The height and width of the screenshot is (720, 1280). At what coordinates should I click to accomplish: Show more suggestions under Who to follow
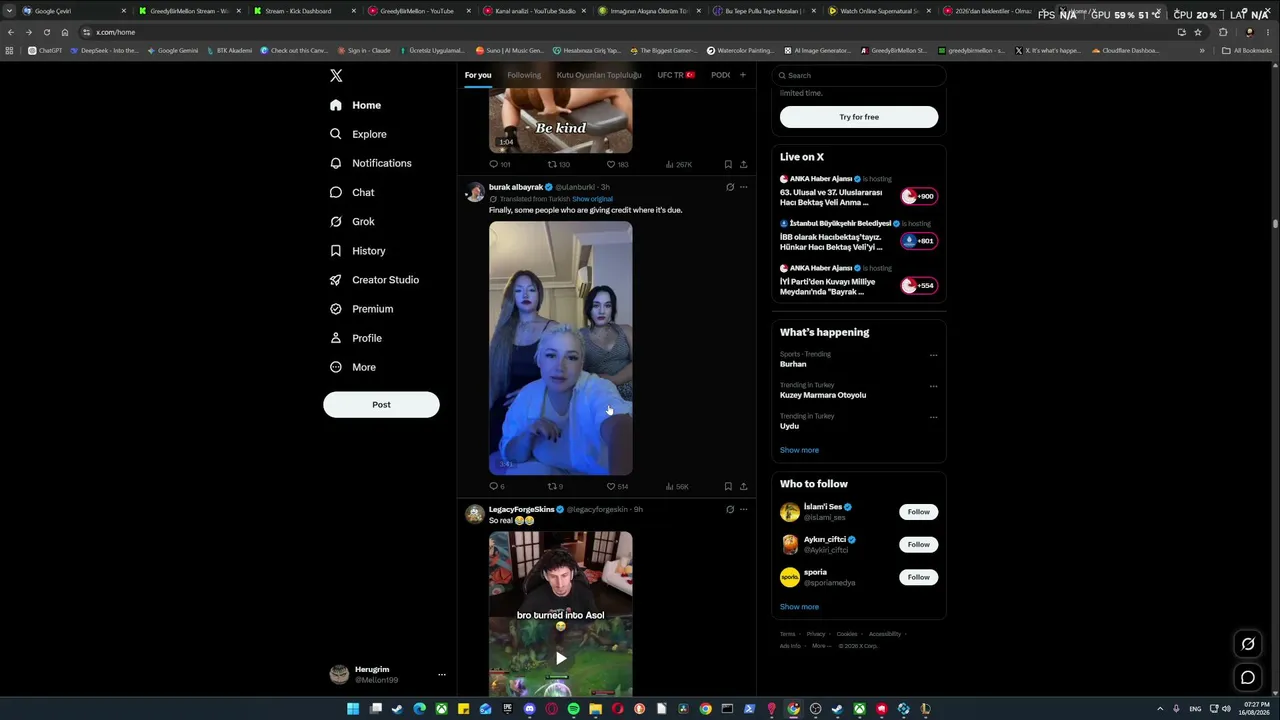coord(799,607)
